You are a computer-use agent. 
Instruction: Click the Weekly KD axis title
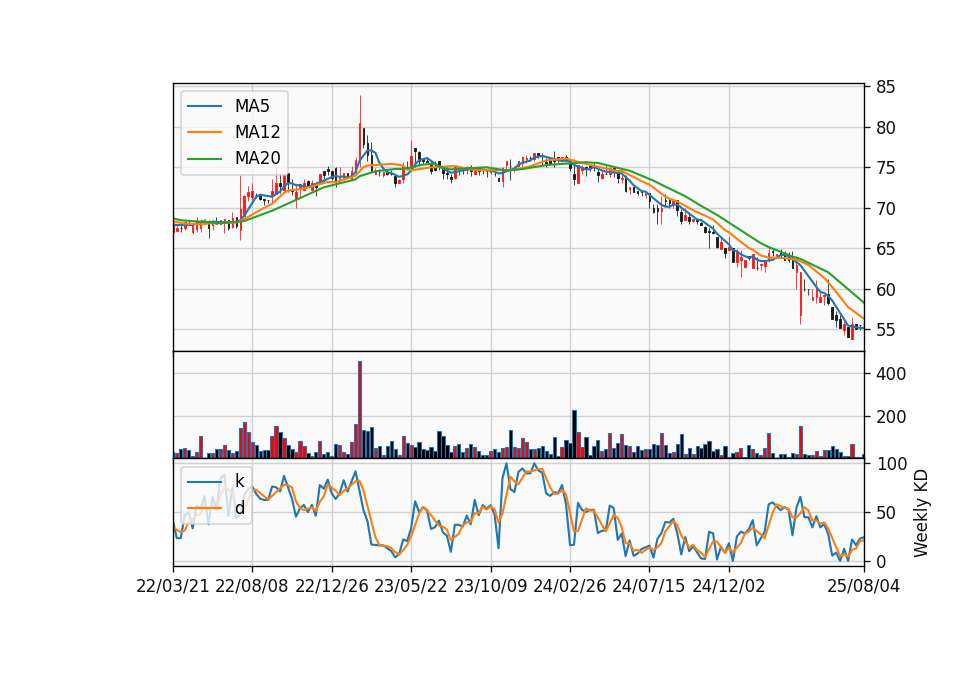[x=921, y=513]
